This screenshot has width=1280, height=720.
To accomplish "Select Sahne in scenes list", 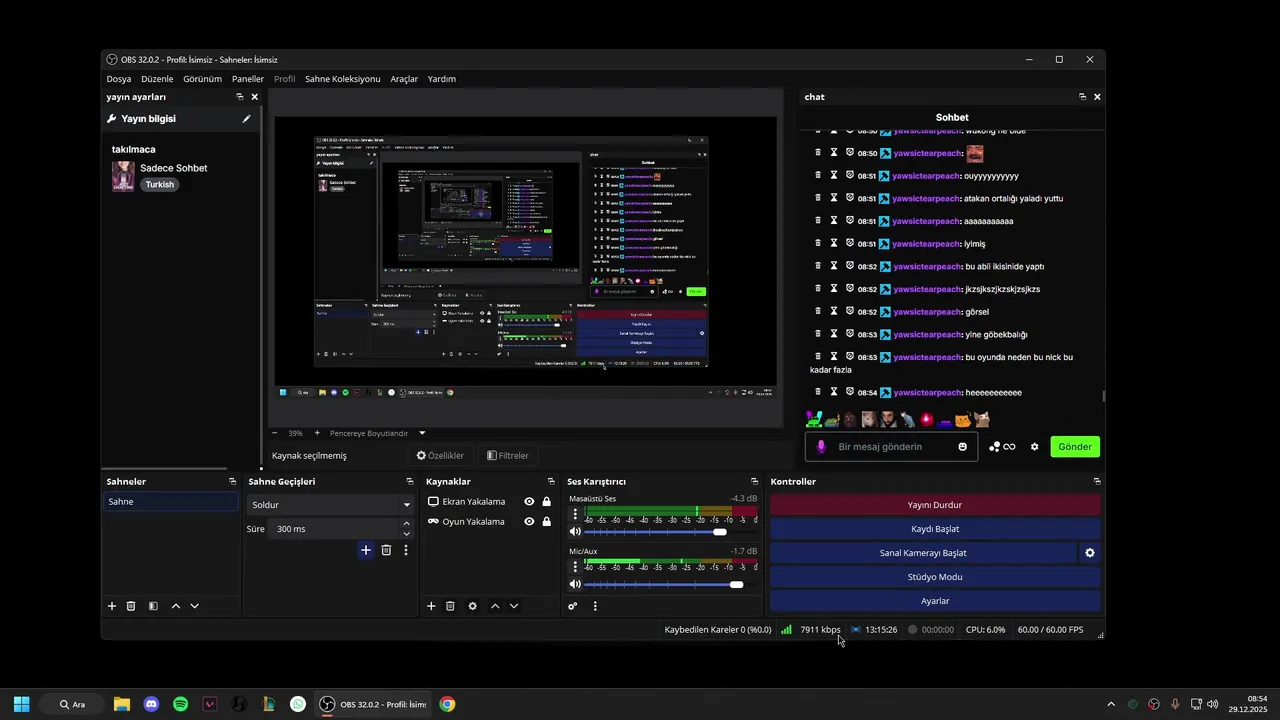I will [171, 502].
